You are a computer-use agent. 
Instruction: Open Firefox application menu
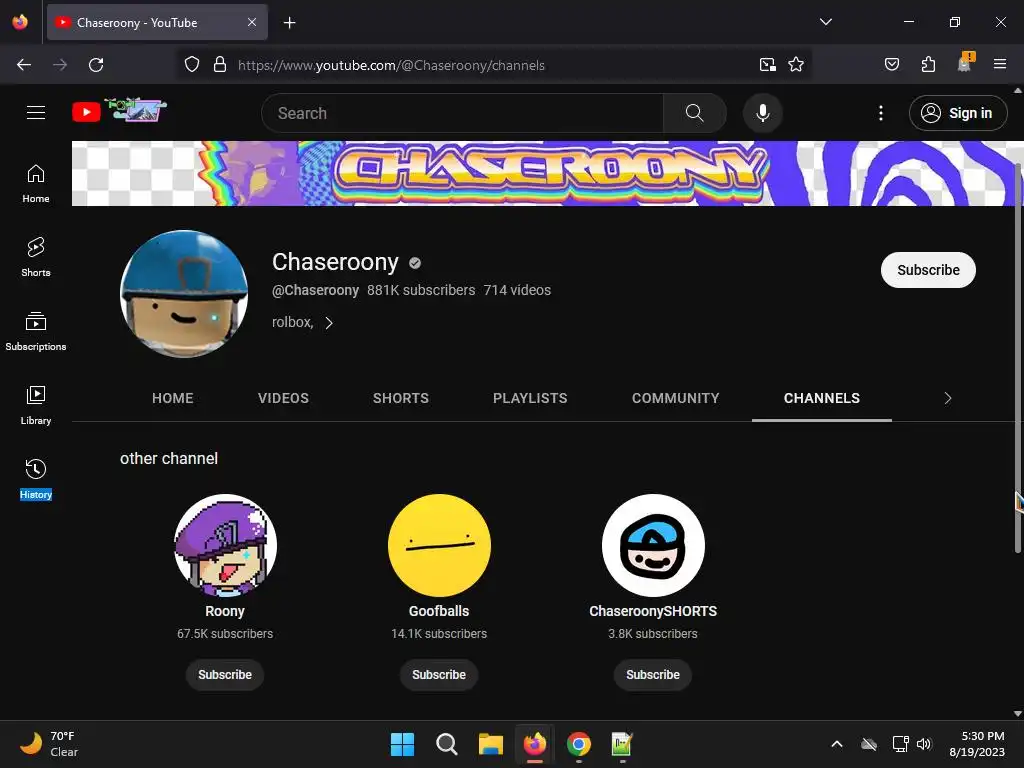point(1000,65)
